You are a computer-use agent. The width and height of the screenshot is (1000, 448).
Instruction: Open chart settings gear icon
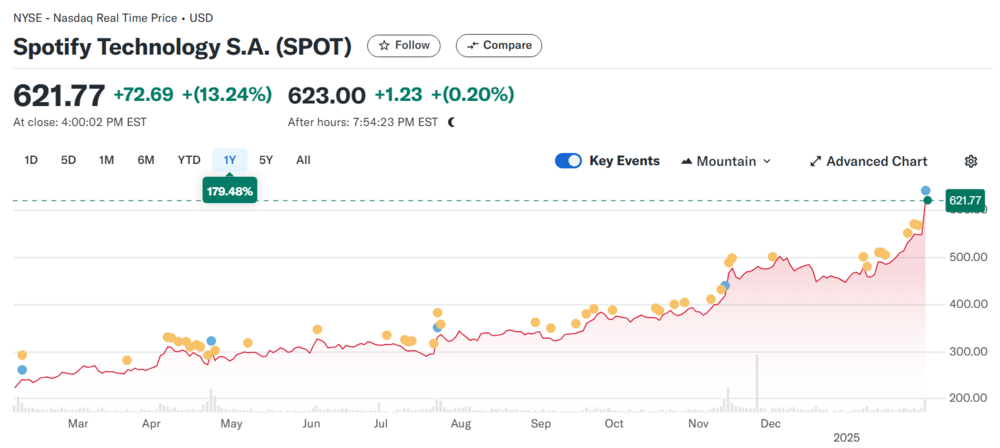[x=970, y=161]
